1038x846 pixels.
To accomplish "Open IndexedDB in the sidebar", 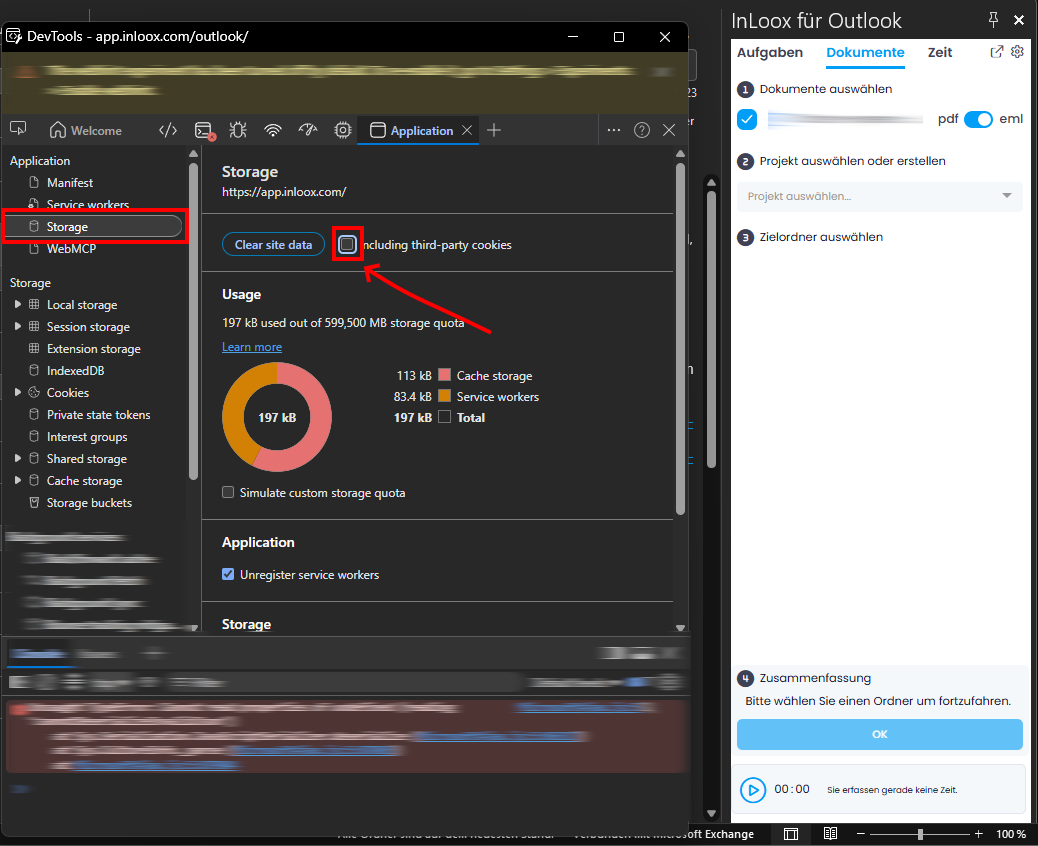I will [75, 371].
